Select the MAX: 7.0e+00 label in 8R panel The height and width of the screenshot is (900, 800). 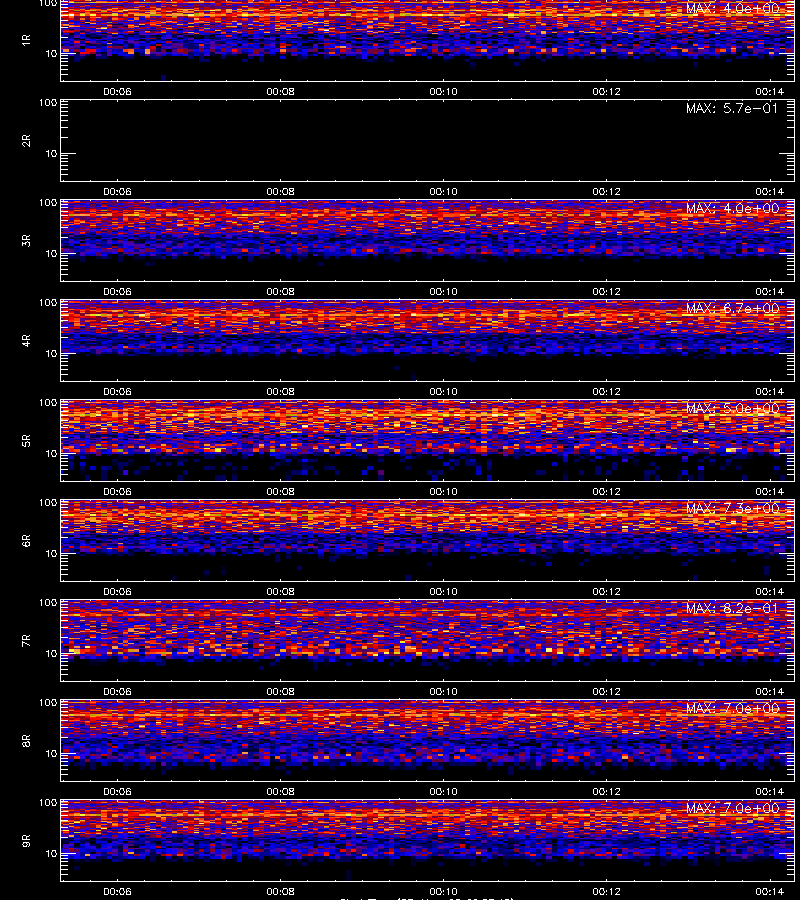click(732, 708)
